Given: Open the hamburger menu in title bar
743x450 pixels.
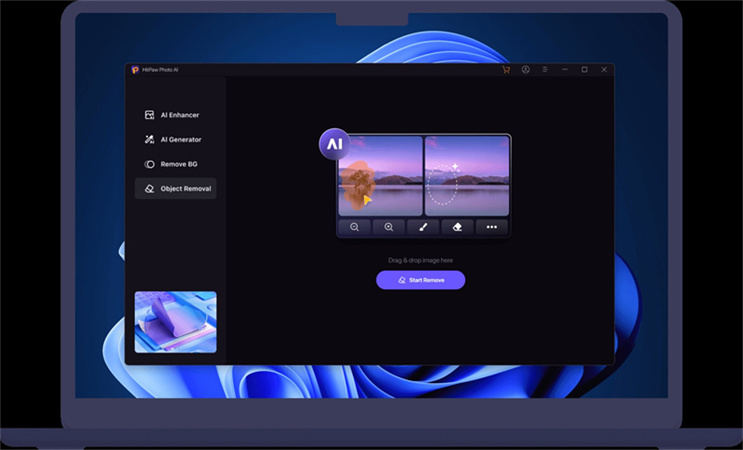Looking at the screenshot, I should (x=545, y=70).
